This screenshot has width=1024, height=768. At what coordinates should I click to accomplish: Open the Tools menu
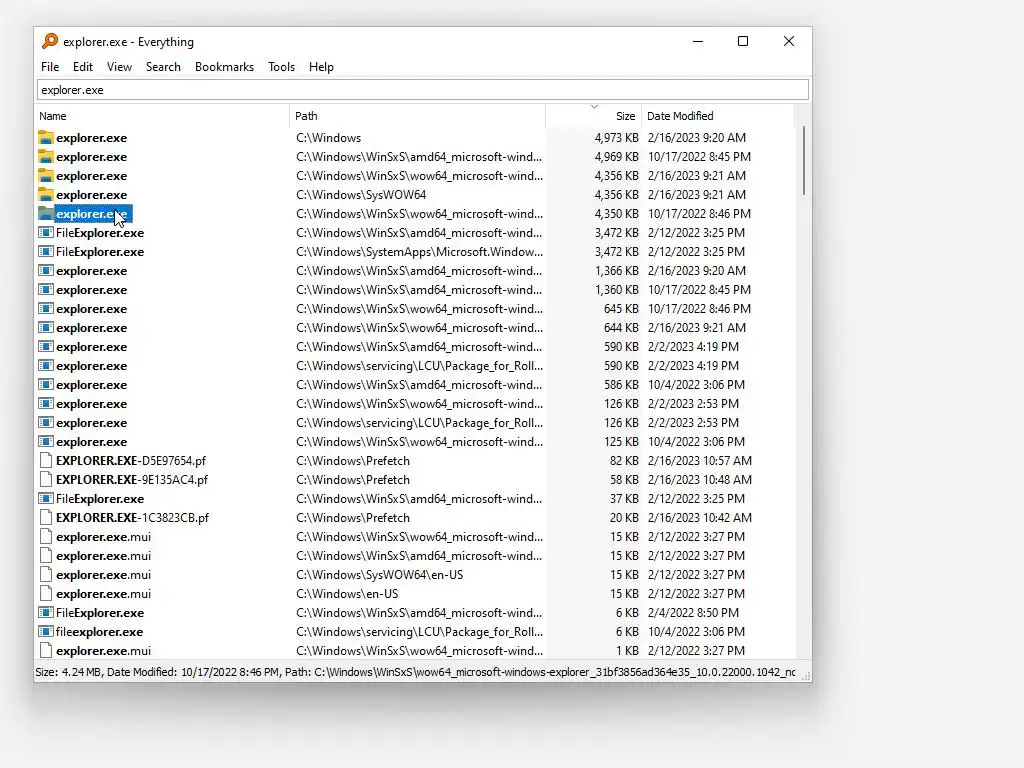tap(281, 67)
